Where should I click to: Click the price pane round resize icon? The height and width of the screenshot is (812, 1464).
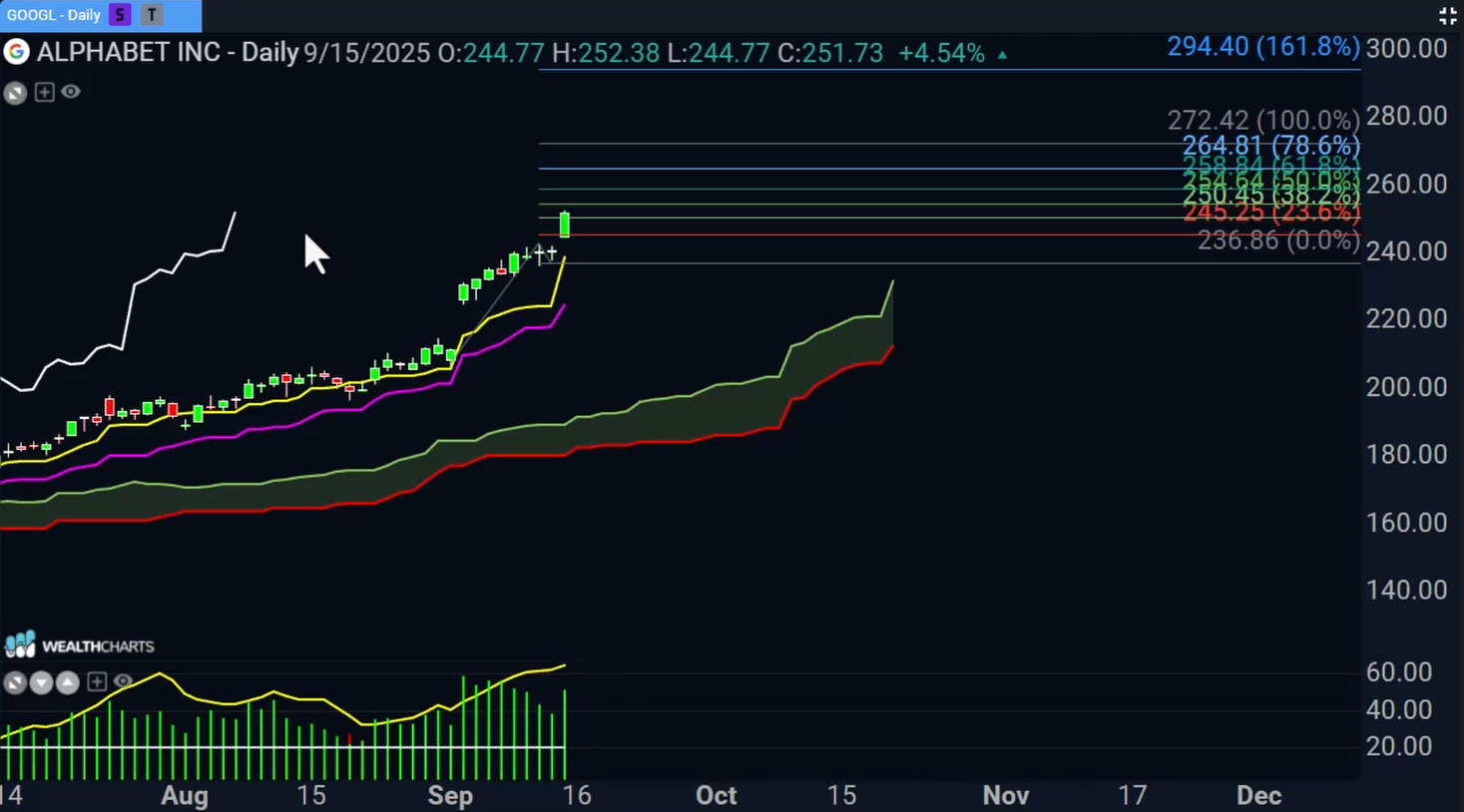tap(15, 93)
